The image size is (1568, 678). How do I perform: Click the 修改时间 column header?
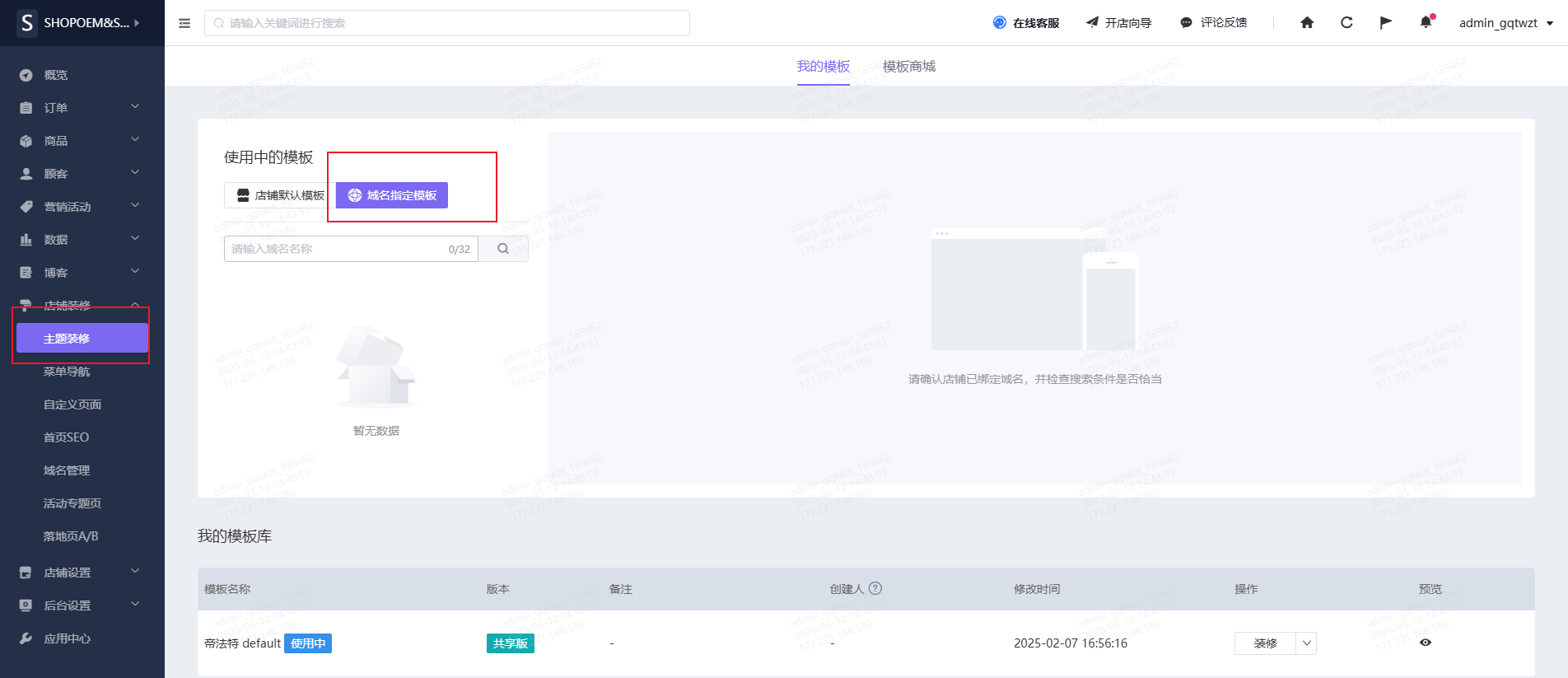[1037, 589]
